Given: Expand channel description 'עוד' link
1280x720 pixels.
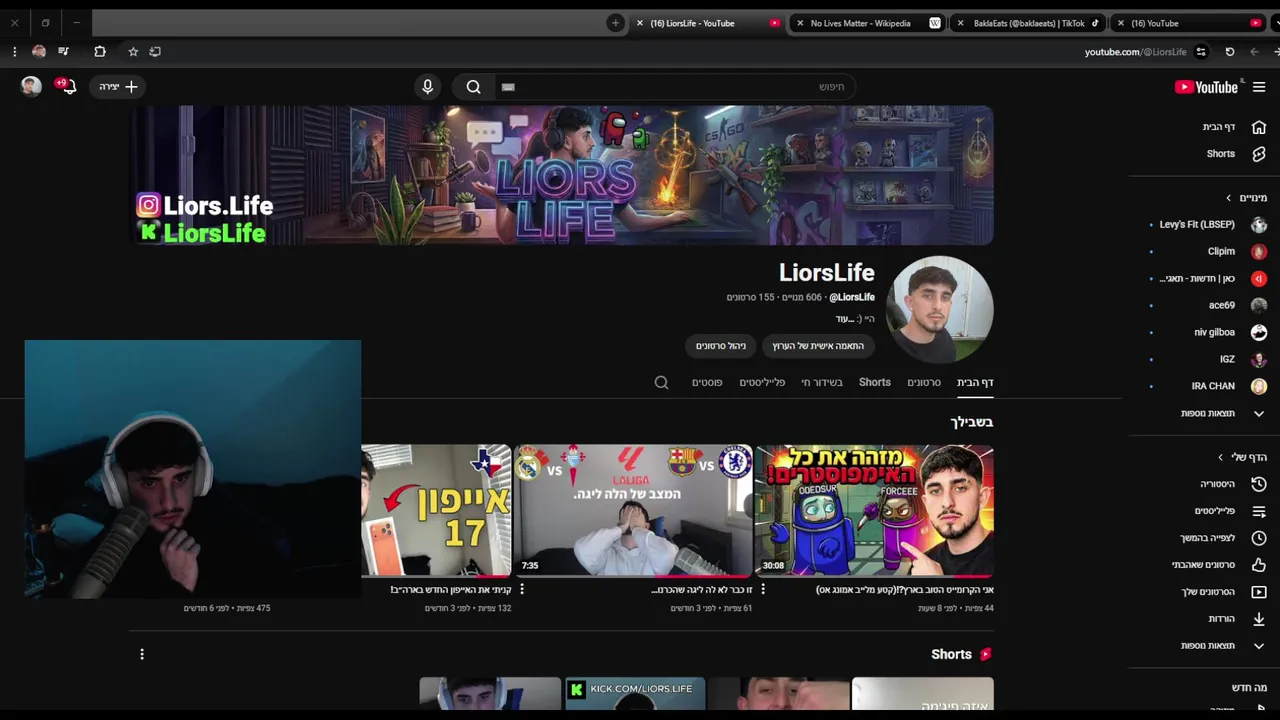Looking at the screenshot, I should click(x=844, y=319).
